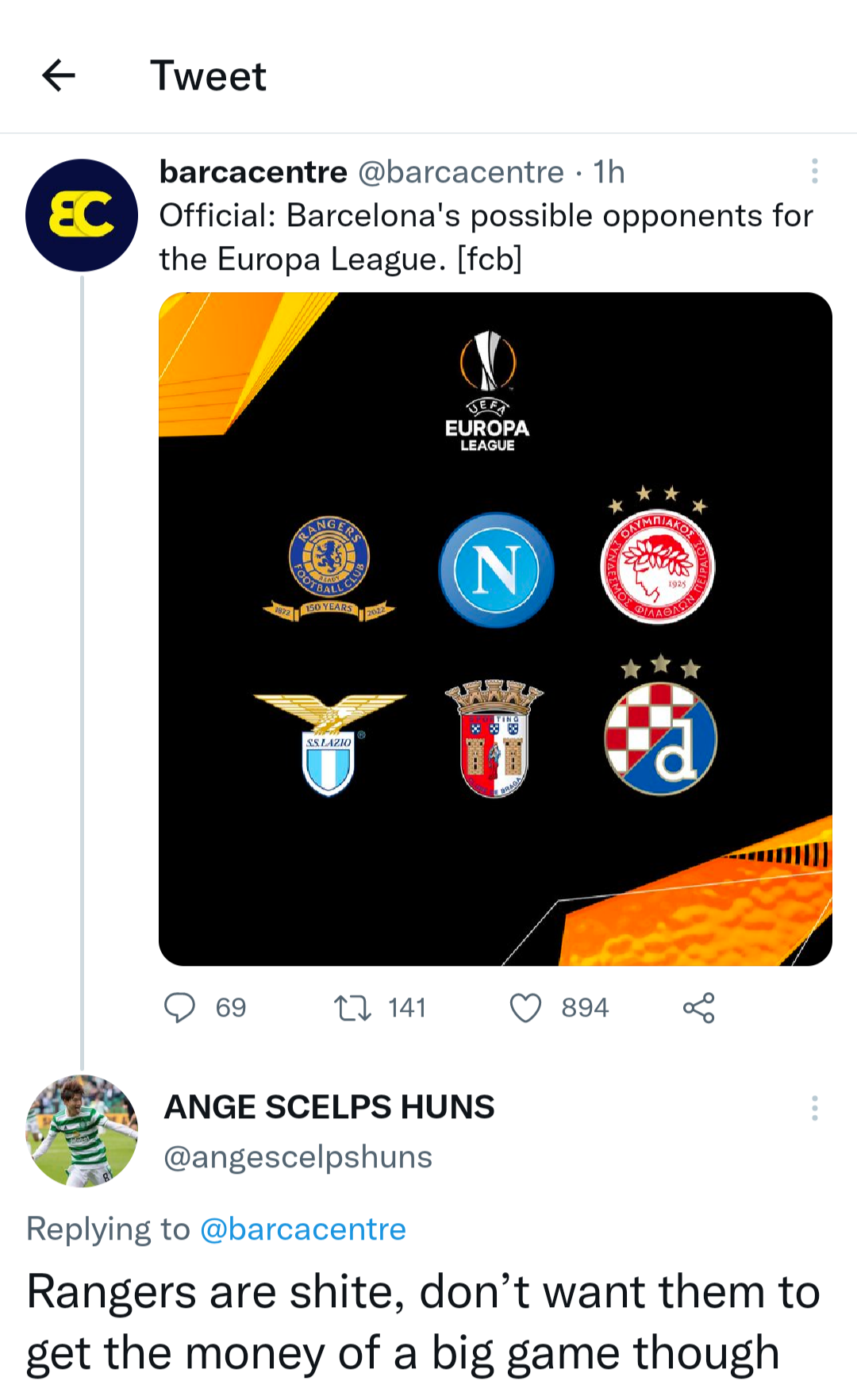
Task: Open more options for the reply tweet
Action: [814, 1108]
